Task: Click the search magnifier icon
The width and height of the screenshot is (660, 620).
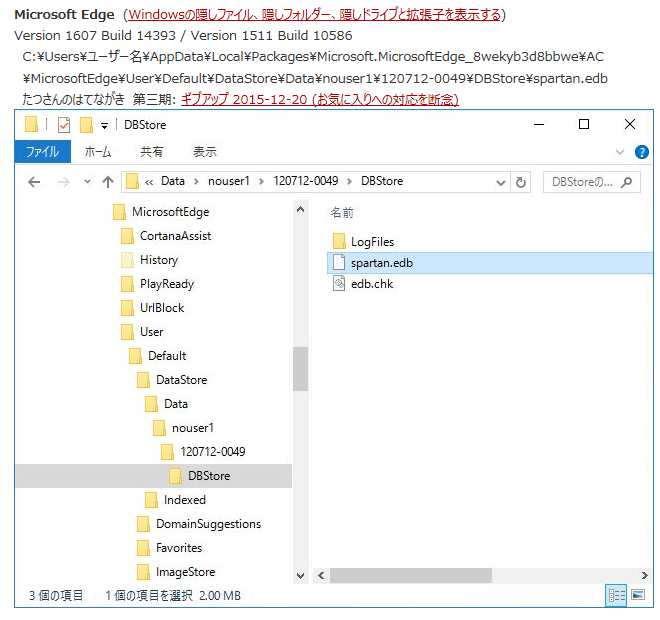Action: pyautogui.click(x=626, y=182)
